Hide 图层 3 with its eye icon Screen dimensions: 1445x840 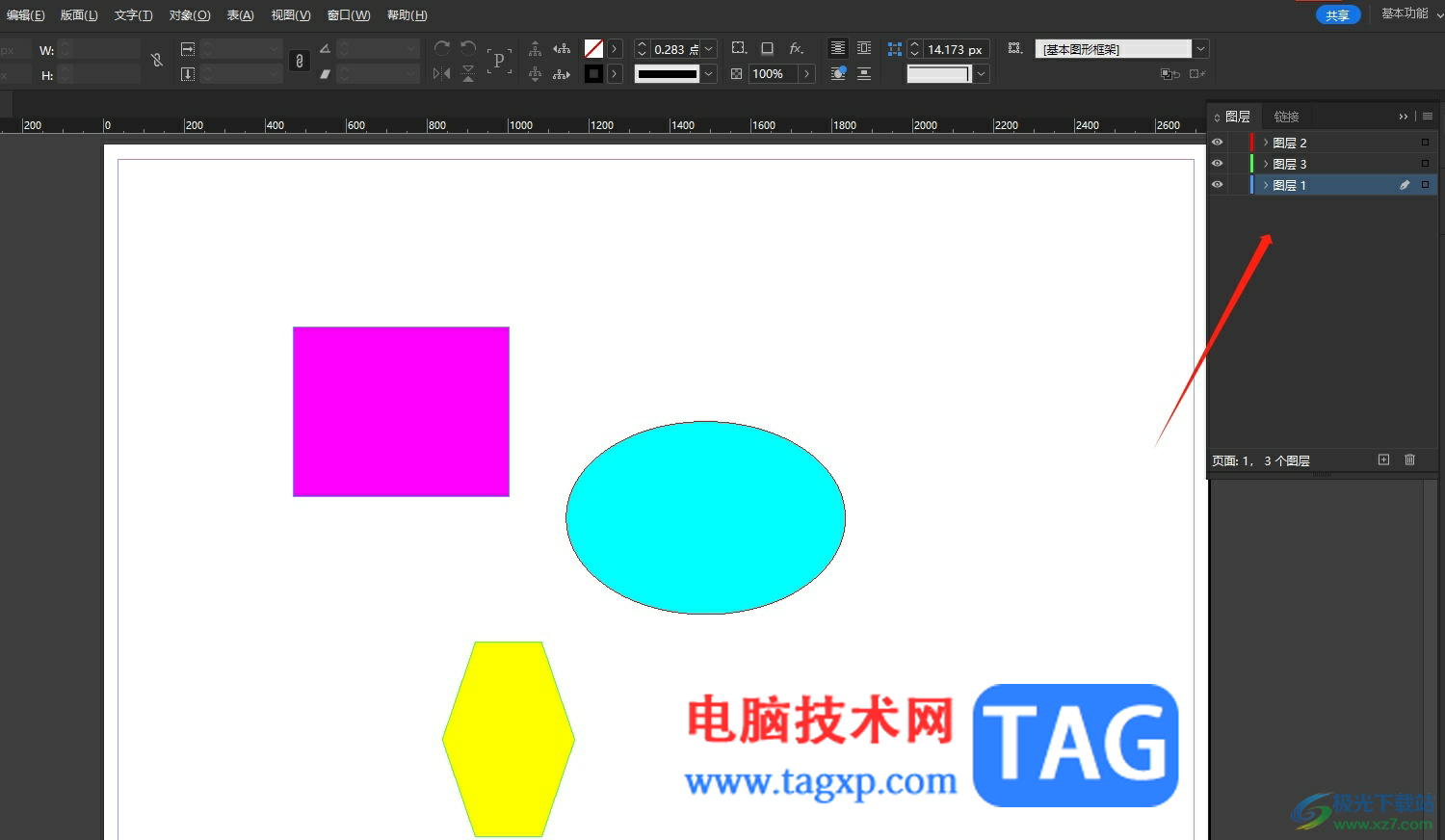tap(1217, 163)
